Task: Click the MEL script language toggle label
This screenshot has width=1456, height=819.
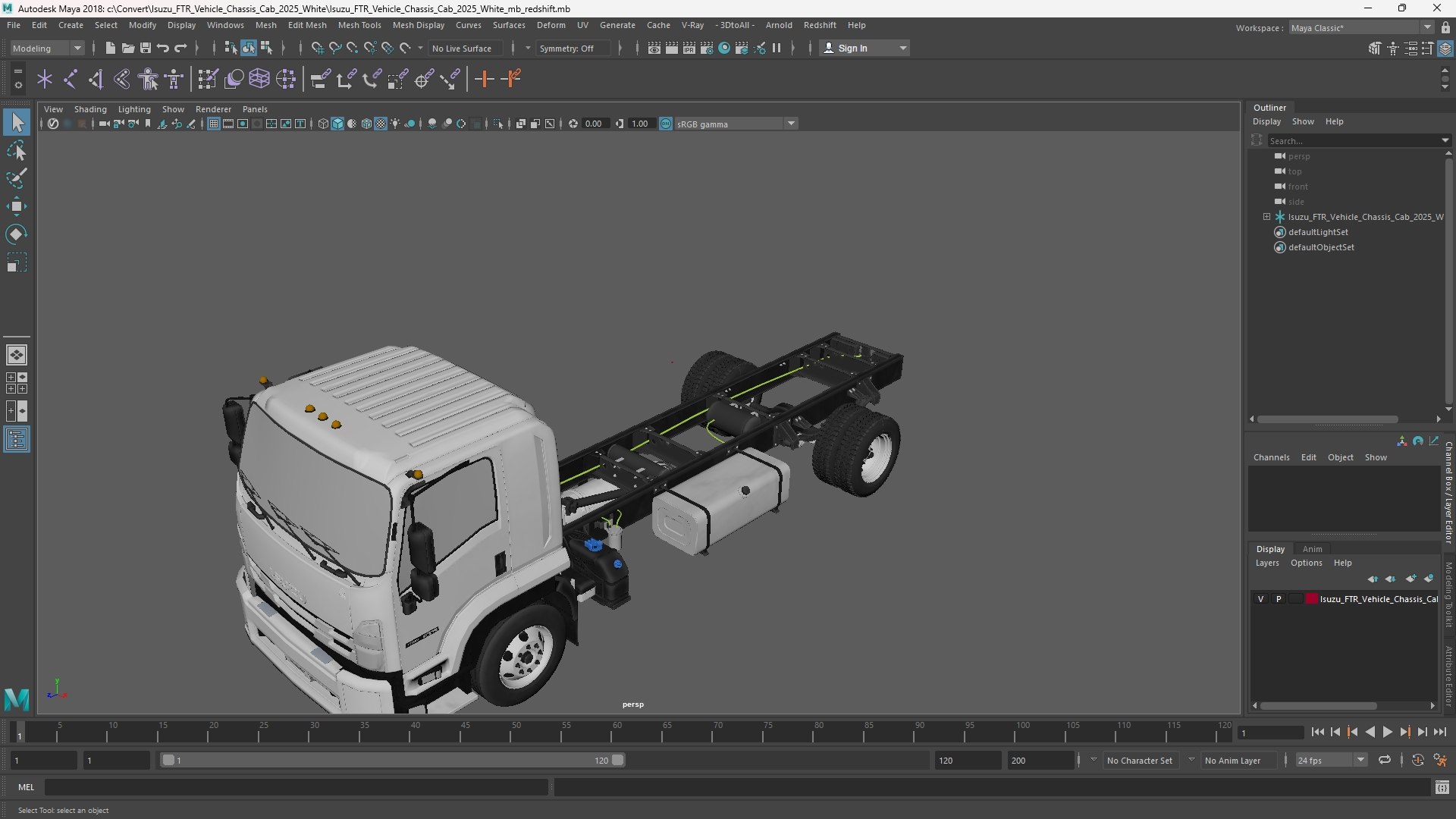Action: click(x=27, y=787)
